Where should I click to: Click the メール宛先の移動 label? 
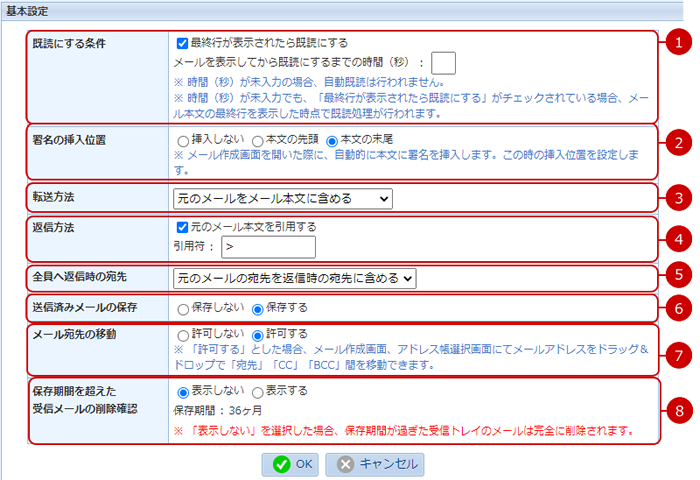pyautogui.click(x=74, y=334)
